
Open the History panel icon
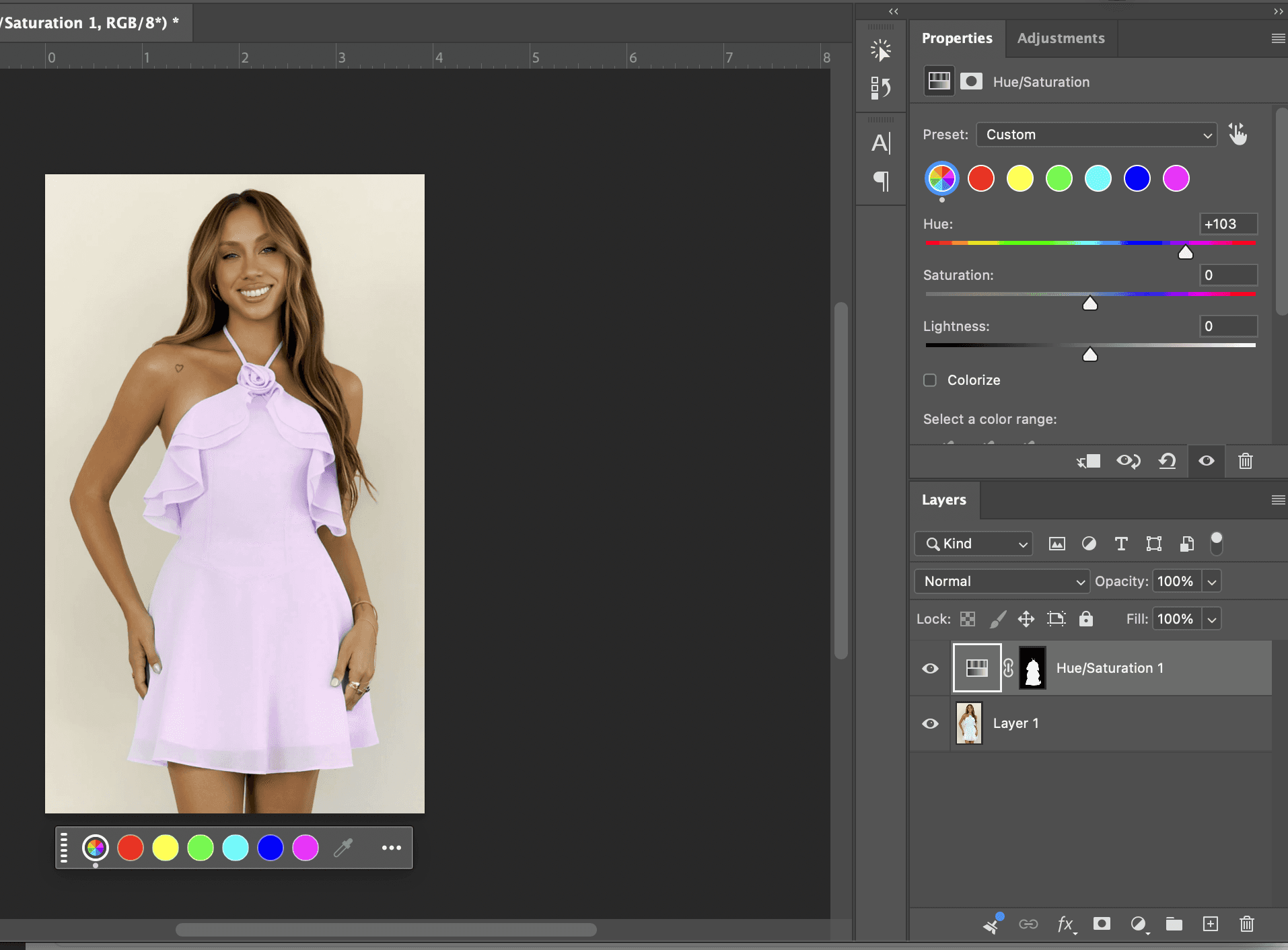881,88
